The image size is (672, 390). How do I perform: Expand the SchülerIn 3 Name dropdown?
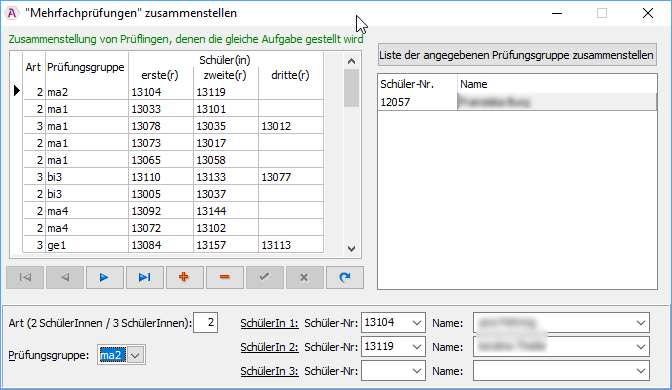click(x=641, y=371)
